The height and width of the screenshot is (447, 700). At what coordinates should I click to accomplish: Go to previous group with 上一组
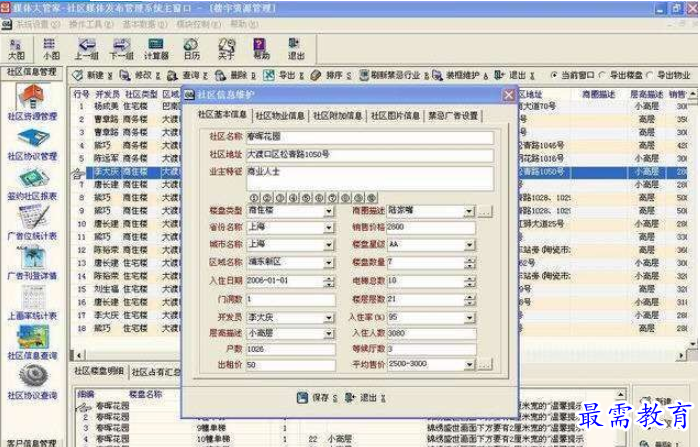pos(86,49)
